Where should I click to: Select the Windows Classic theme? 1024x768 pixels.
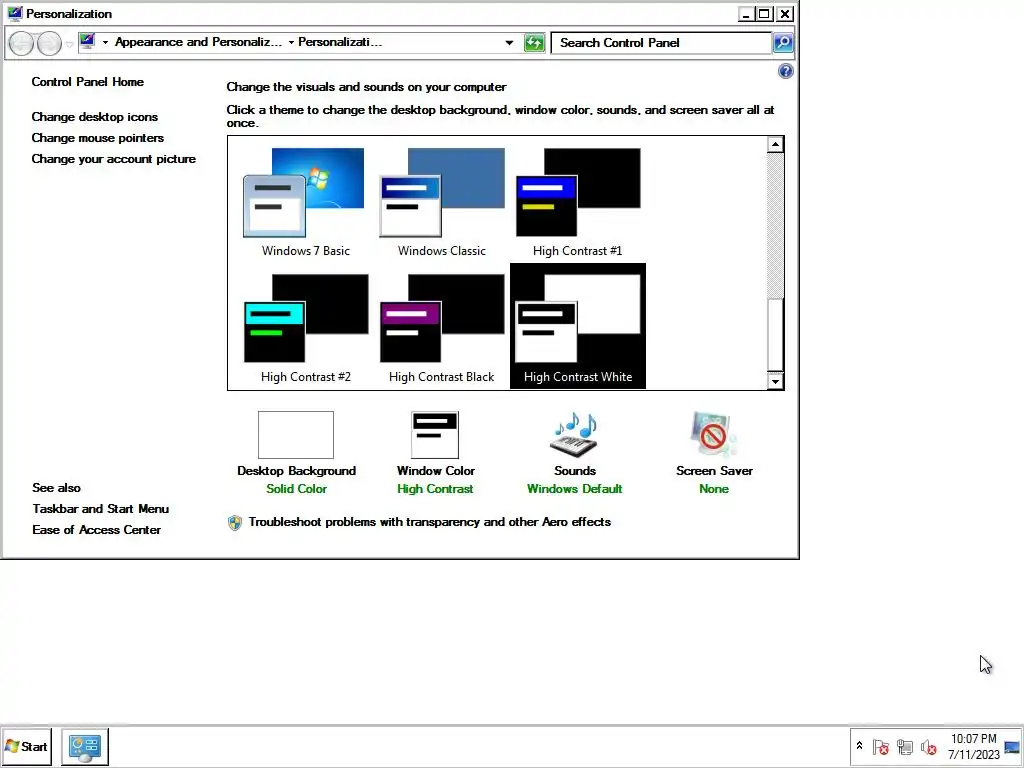click(x=441, y=202)
